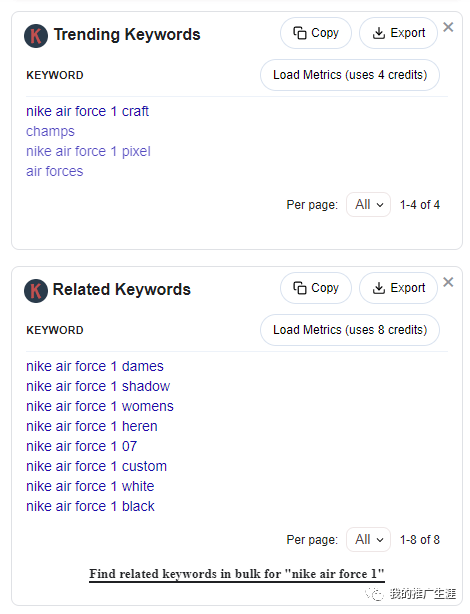Screen dimensions: 470x614
Task: Close the Trending Keywords panel
Action: (x=448, y=27)
